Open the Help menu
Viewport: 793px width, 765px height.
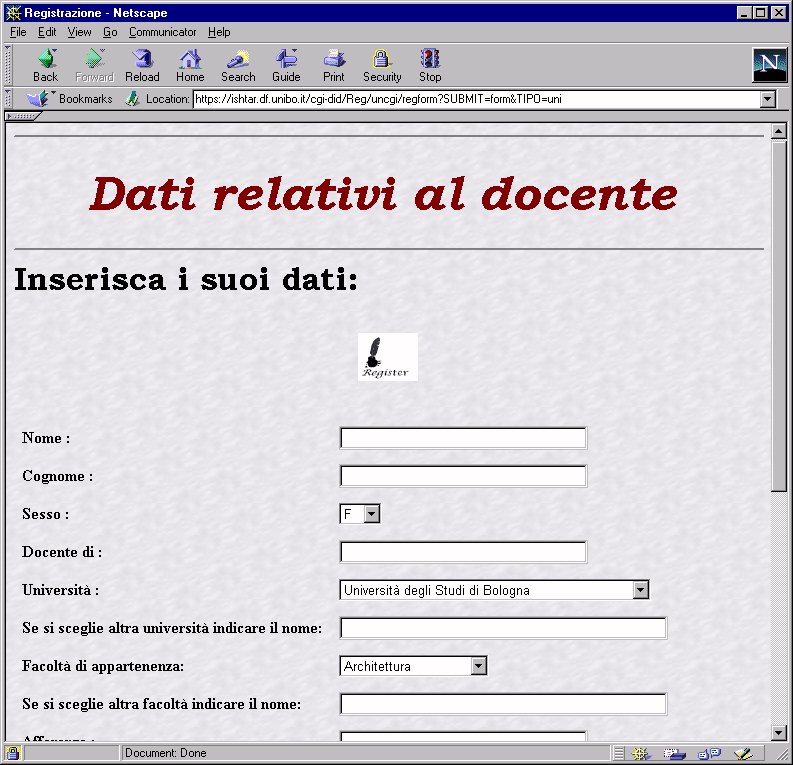[219, 32]
